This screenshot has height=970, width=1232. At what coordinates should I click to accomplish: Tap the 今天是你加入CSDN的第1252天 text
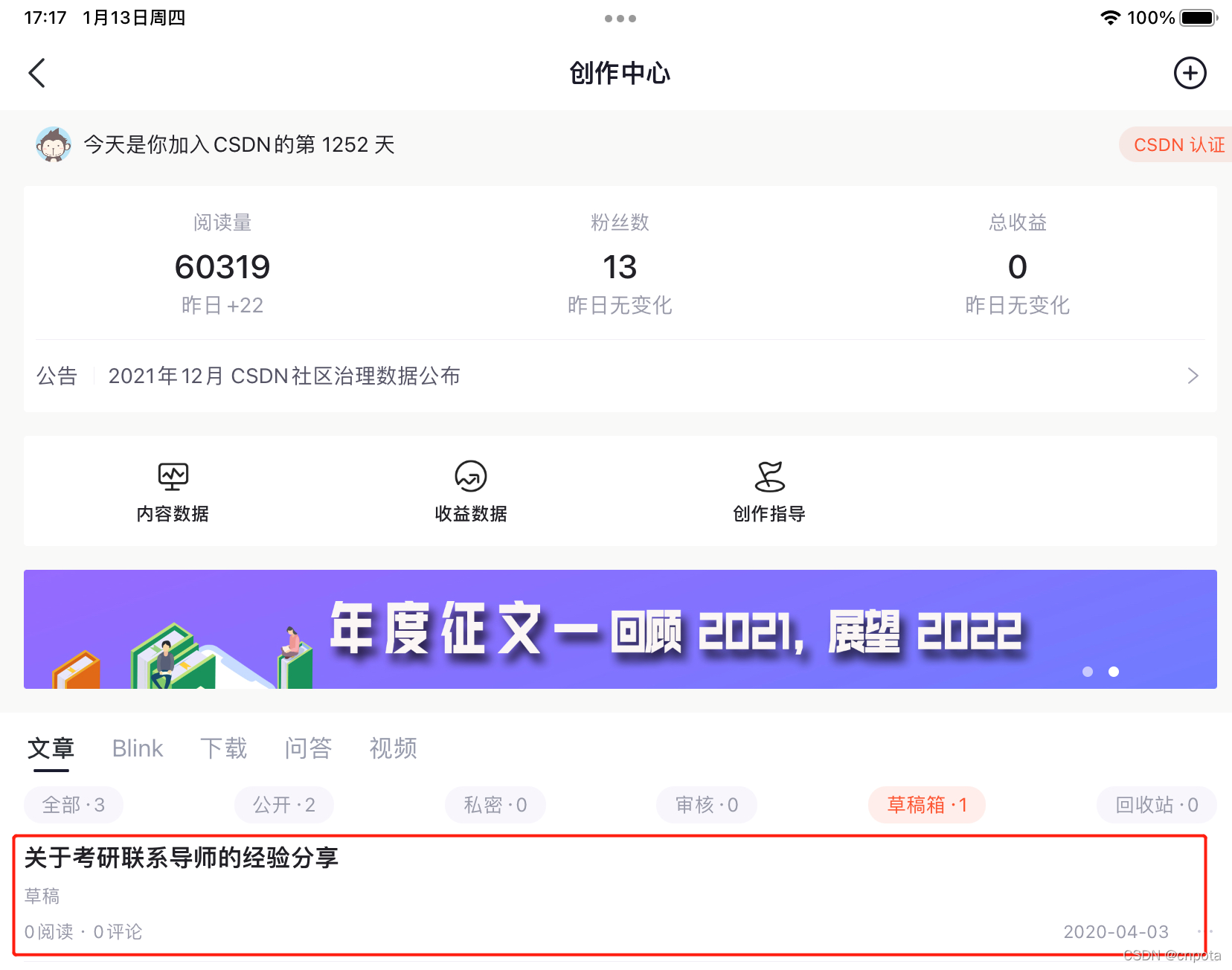click(239, 144)
